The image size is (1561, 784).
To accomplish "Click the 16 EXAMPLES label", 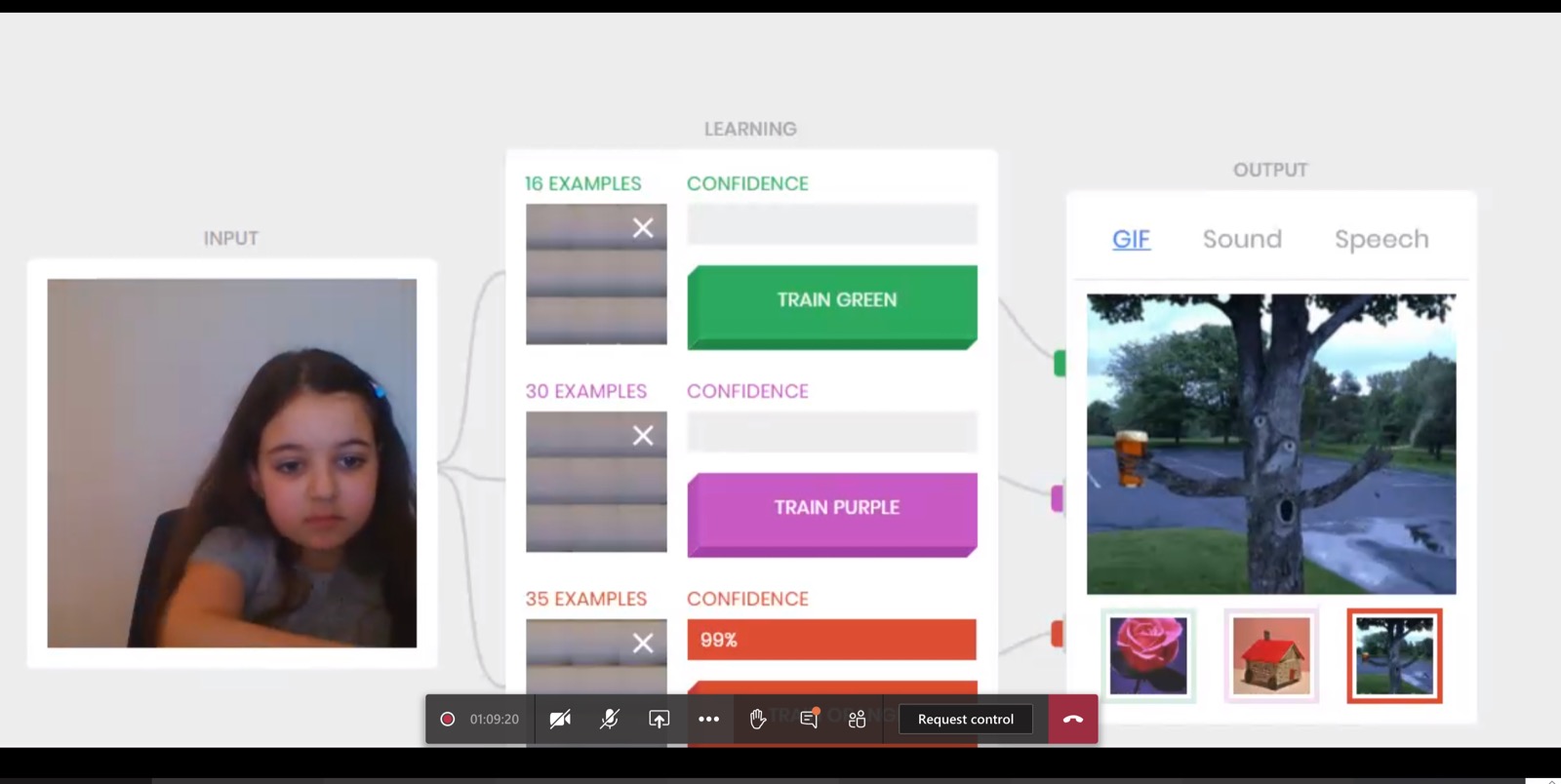I will [x=582, y=183].
